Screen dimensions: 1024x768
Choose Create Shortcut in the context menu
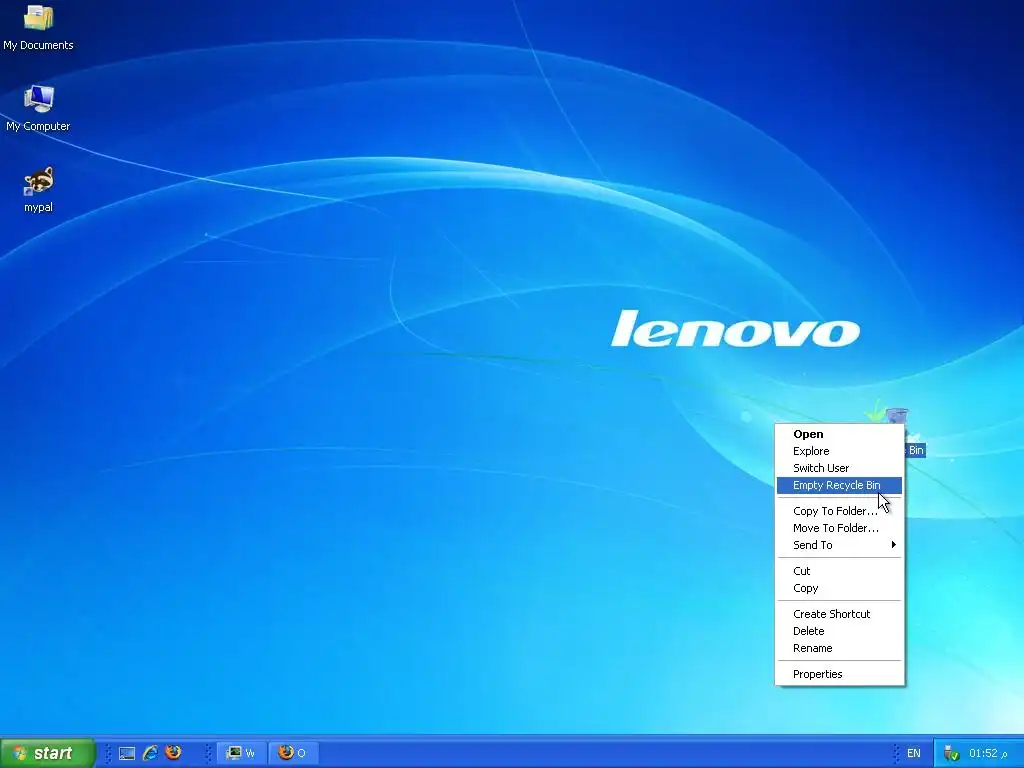click(839, 615)
